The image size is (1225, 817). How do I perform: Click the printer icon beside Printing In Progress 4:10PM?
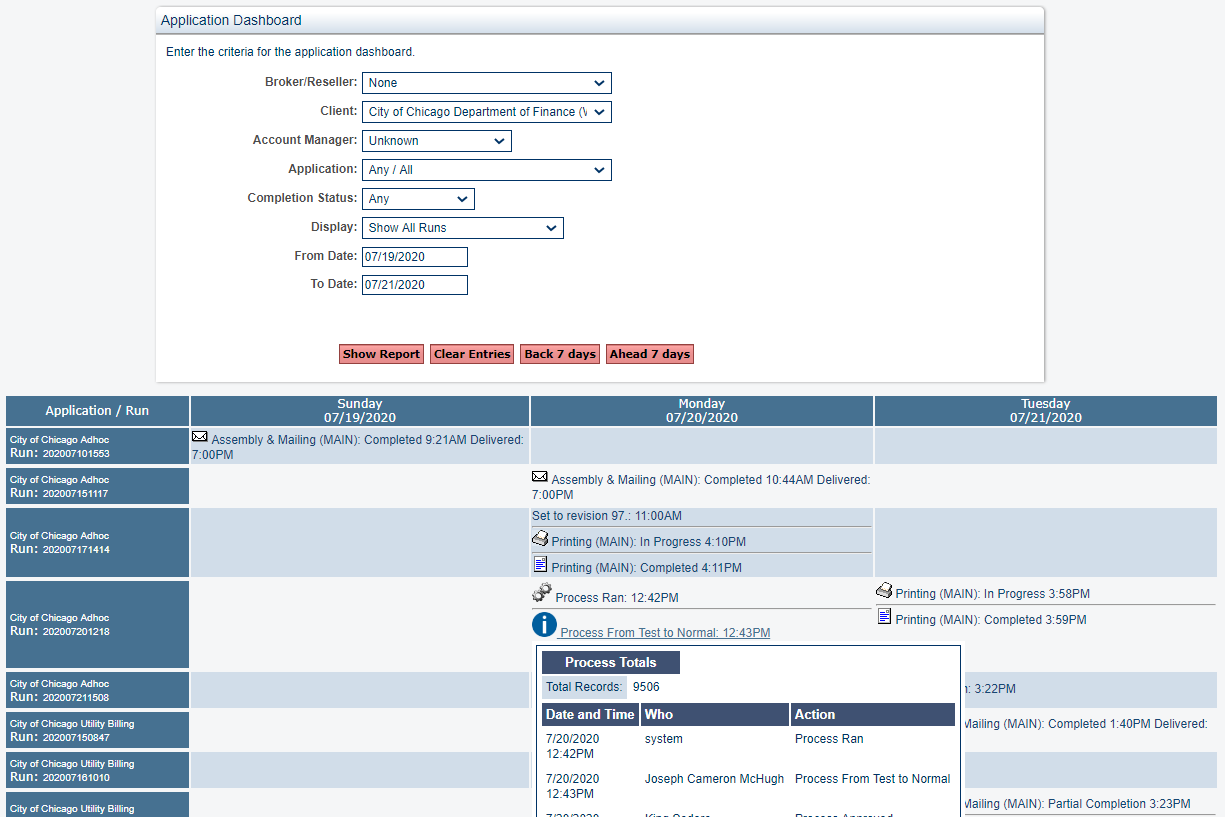click(540, 539)
